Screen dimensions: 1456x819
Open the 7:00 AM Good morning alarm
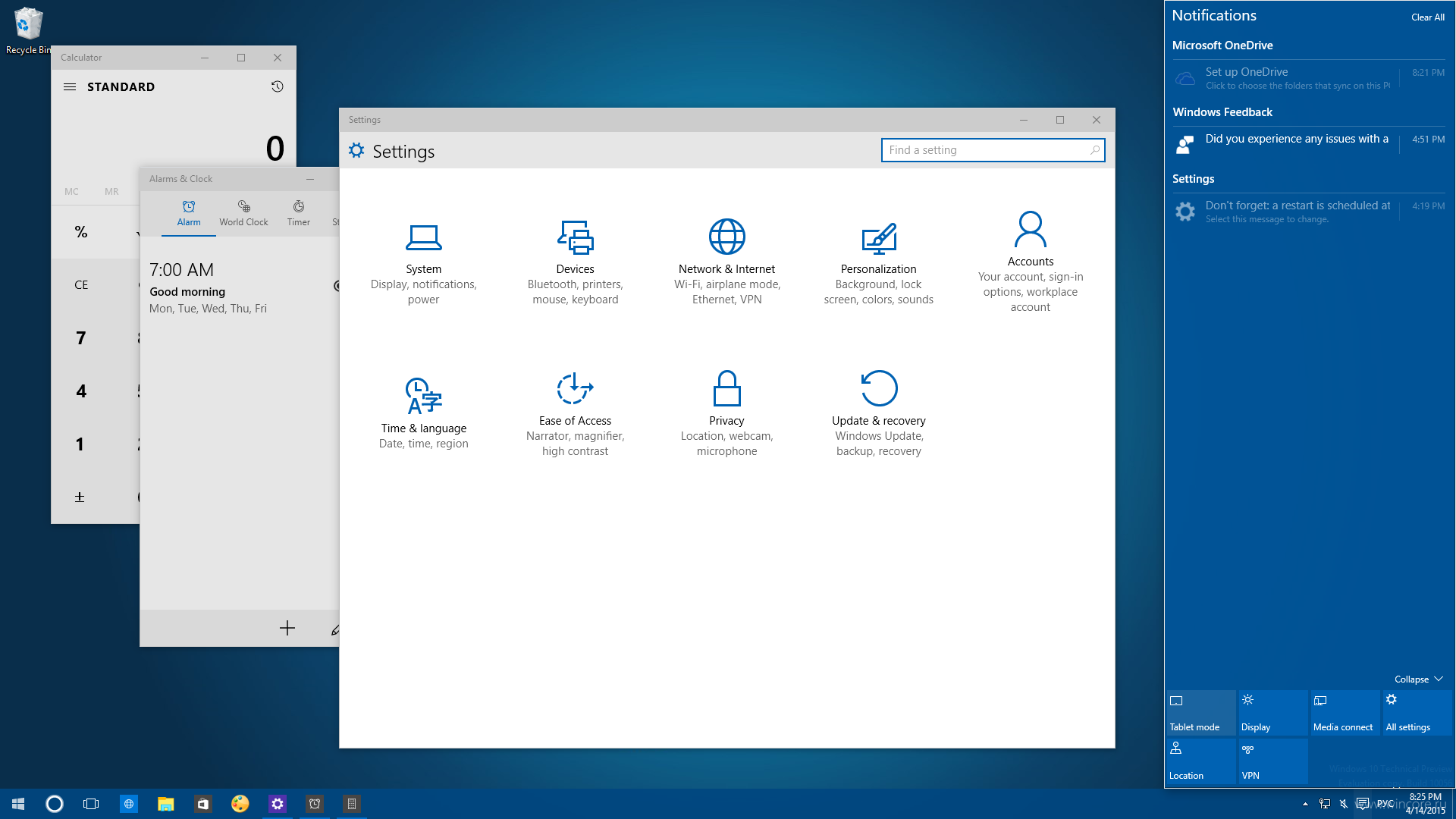pyautogui.click(x=240, y=288)
